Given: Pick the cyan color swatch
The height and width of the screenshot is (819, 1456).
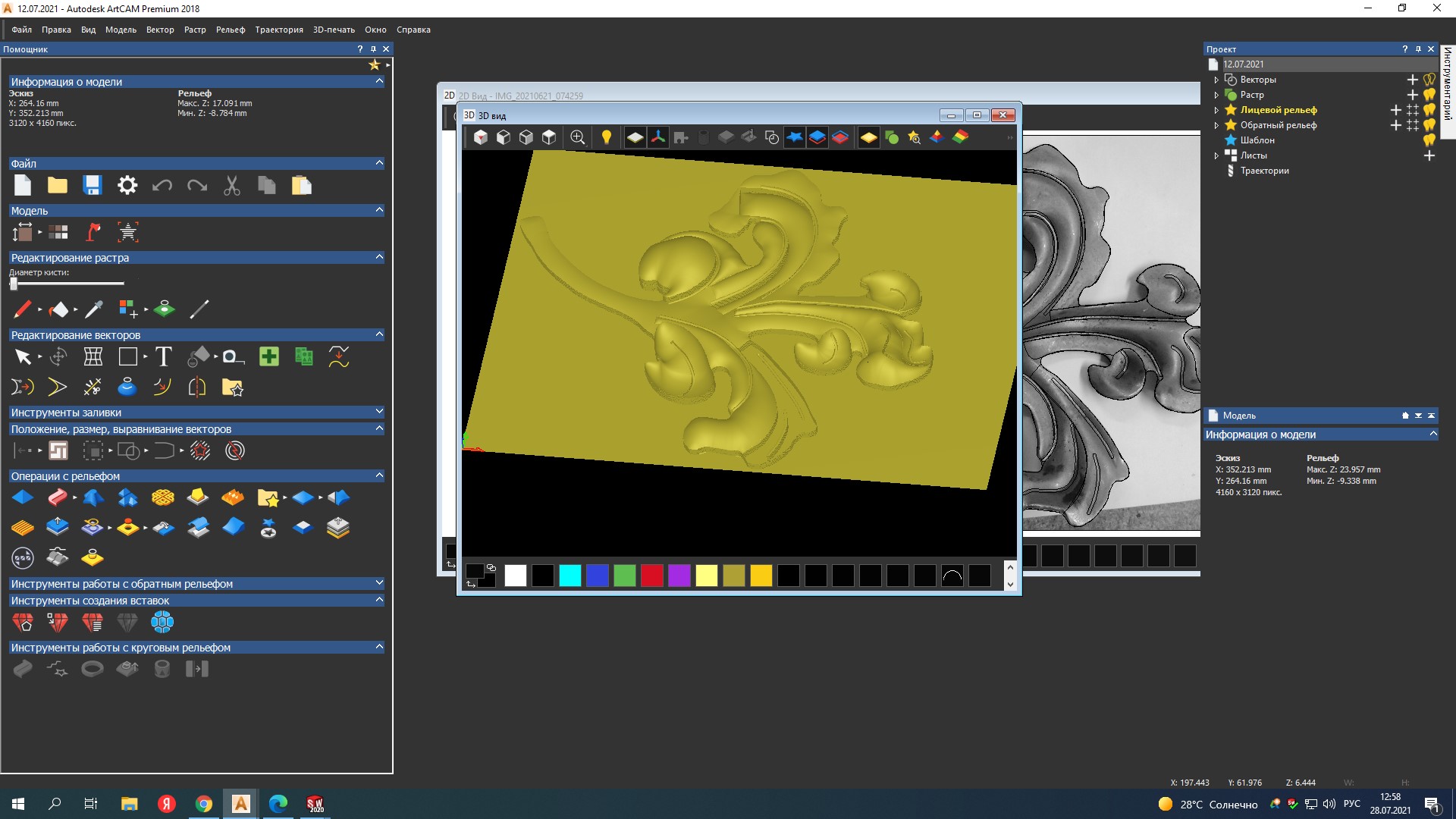Looking at the screenshot, I should click(570, 576).
